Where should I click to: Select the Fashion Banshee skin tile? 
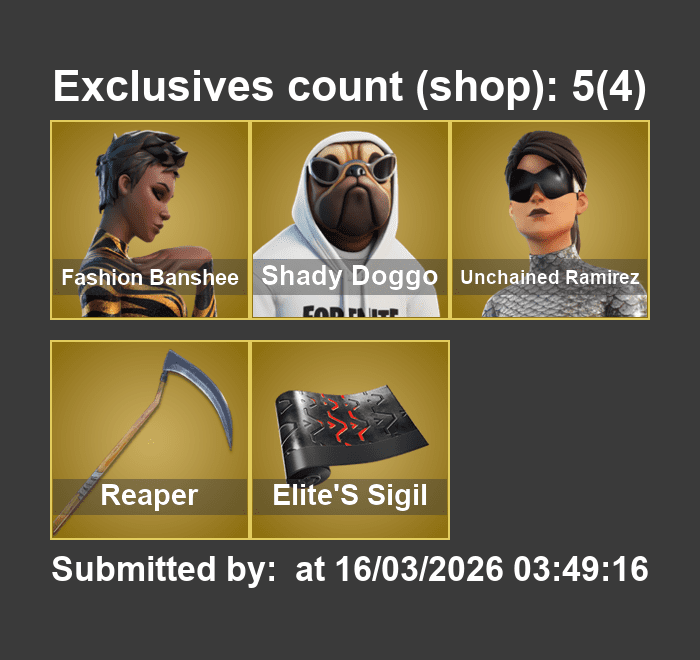[150, 220]
